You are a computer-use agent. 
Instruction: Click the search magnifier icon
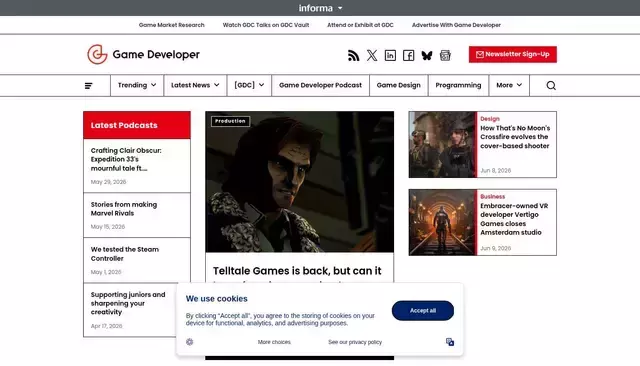pos(551,85)
